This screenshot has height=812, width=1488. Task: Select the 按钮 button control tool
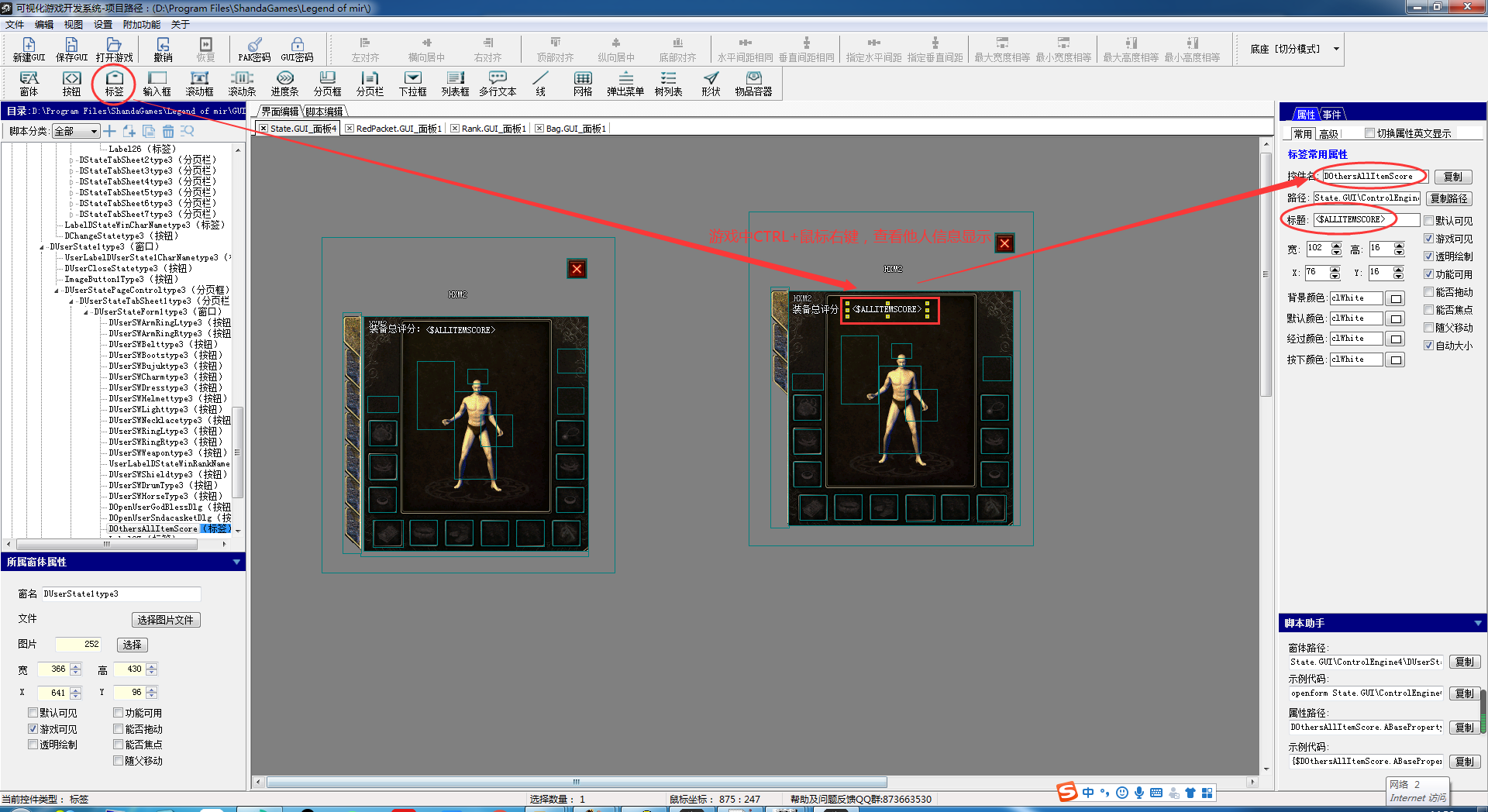71,84
